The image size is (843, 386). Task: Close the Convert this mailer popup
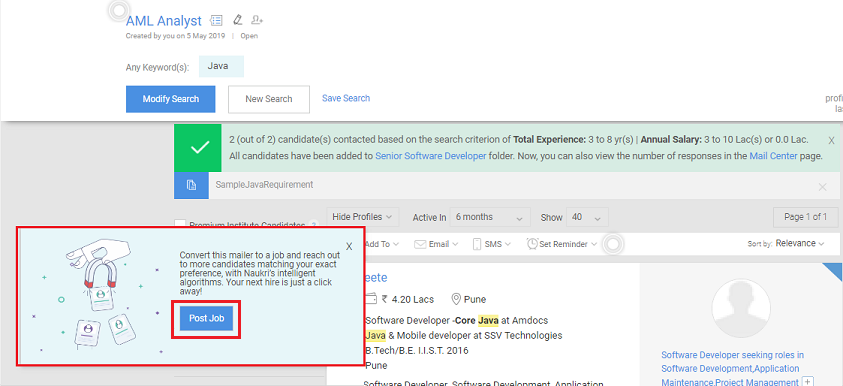click(349, 247)
